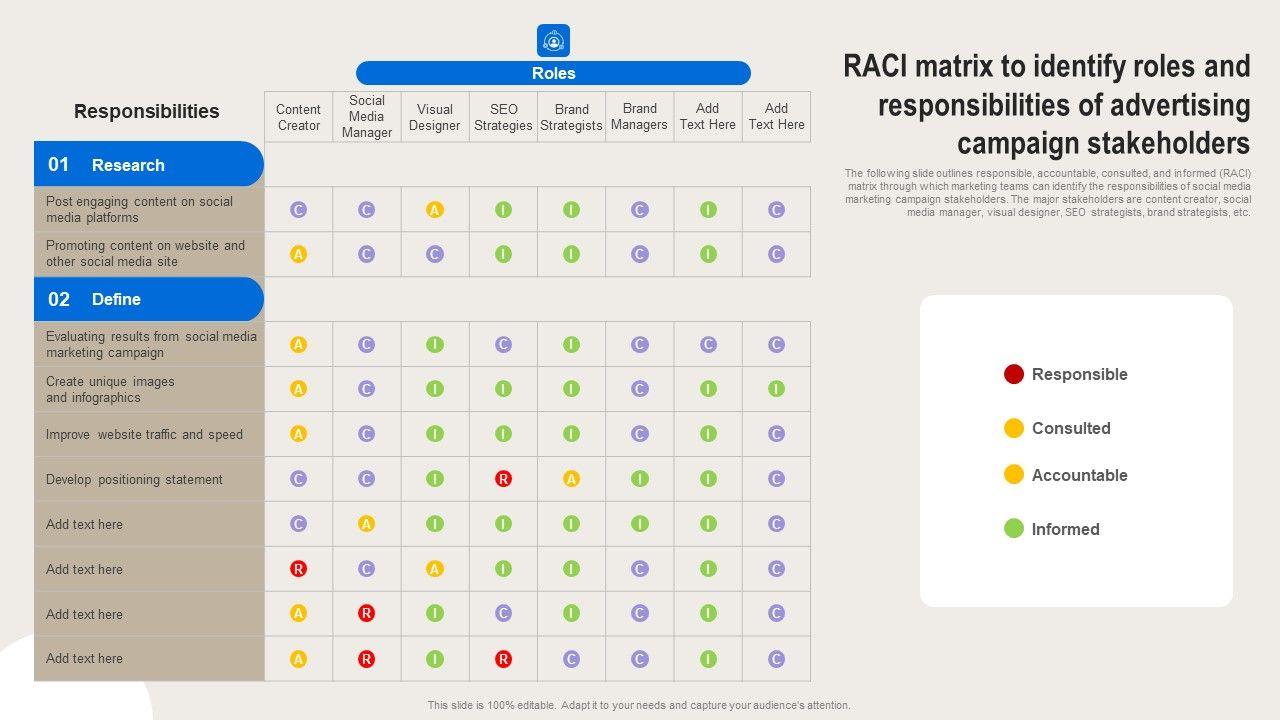Image resolution: width=1280 pixels, height=720 pixels.
Task: Select Social Media Manager's C marker, Create unique images
Action: 366,389
